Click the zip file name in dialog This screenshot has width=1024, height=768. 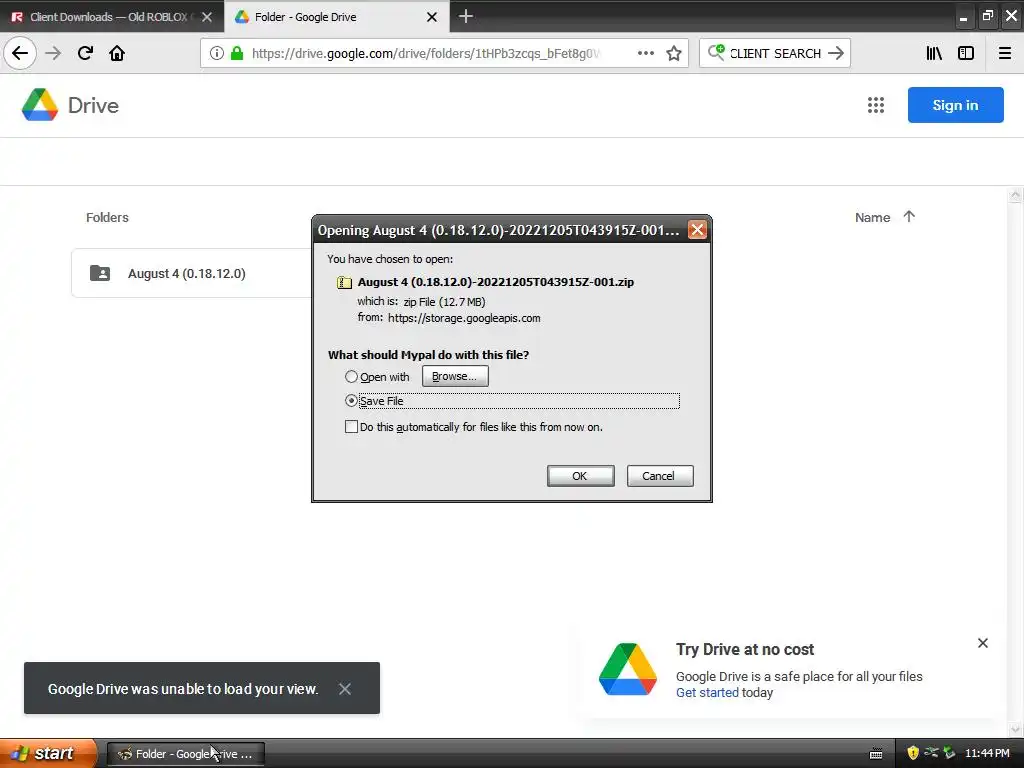pyautogui.click(x=496, y=282)
